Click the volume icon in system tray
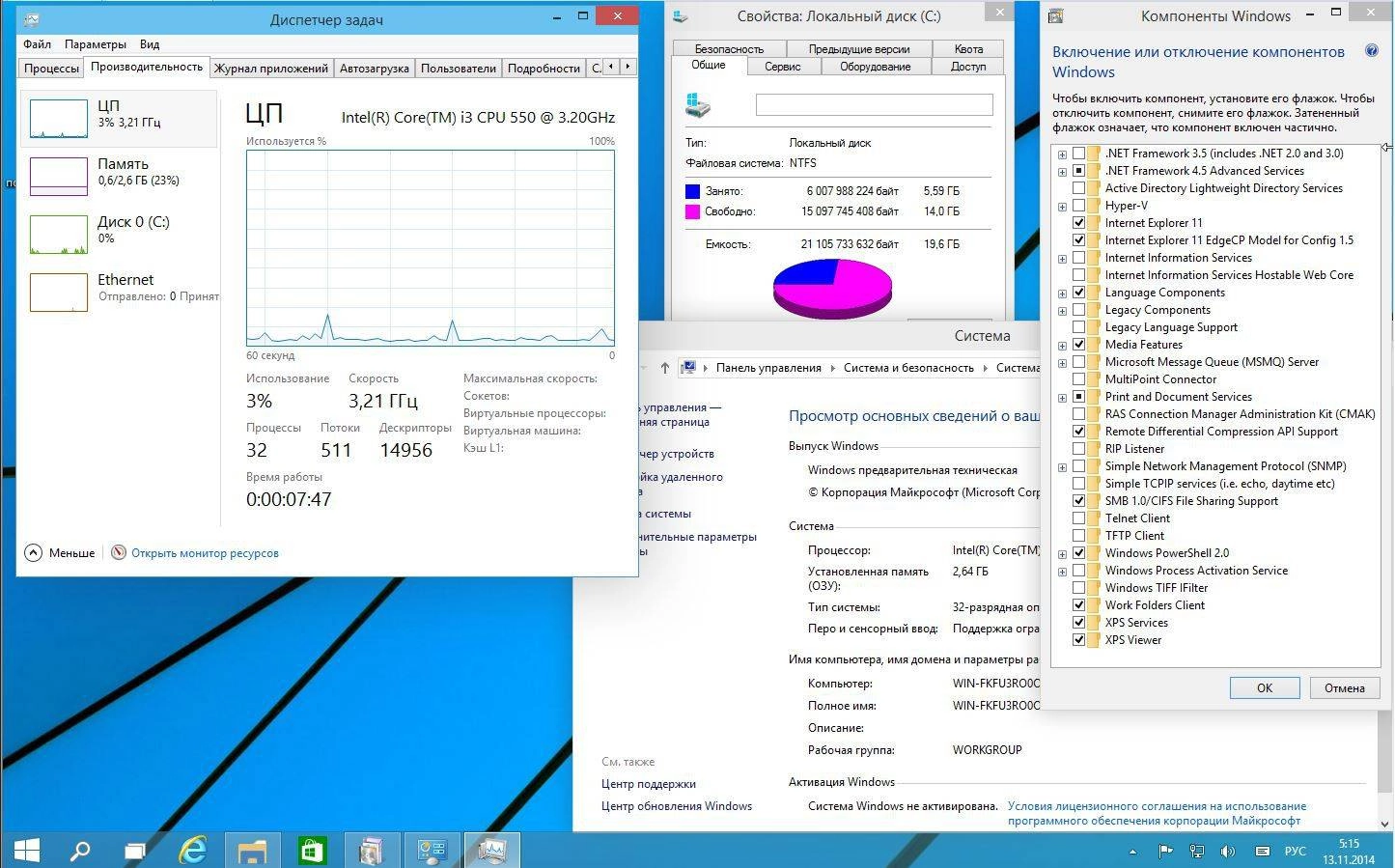The width and height of the screenshot is (1395, 868). click(x=1228, y=851)
